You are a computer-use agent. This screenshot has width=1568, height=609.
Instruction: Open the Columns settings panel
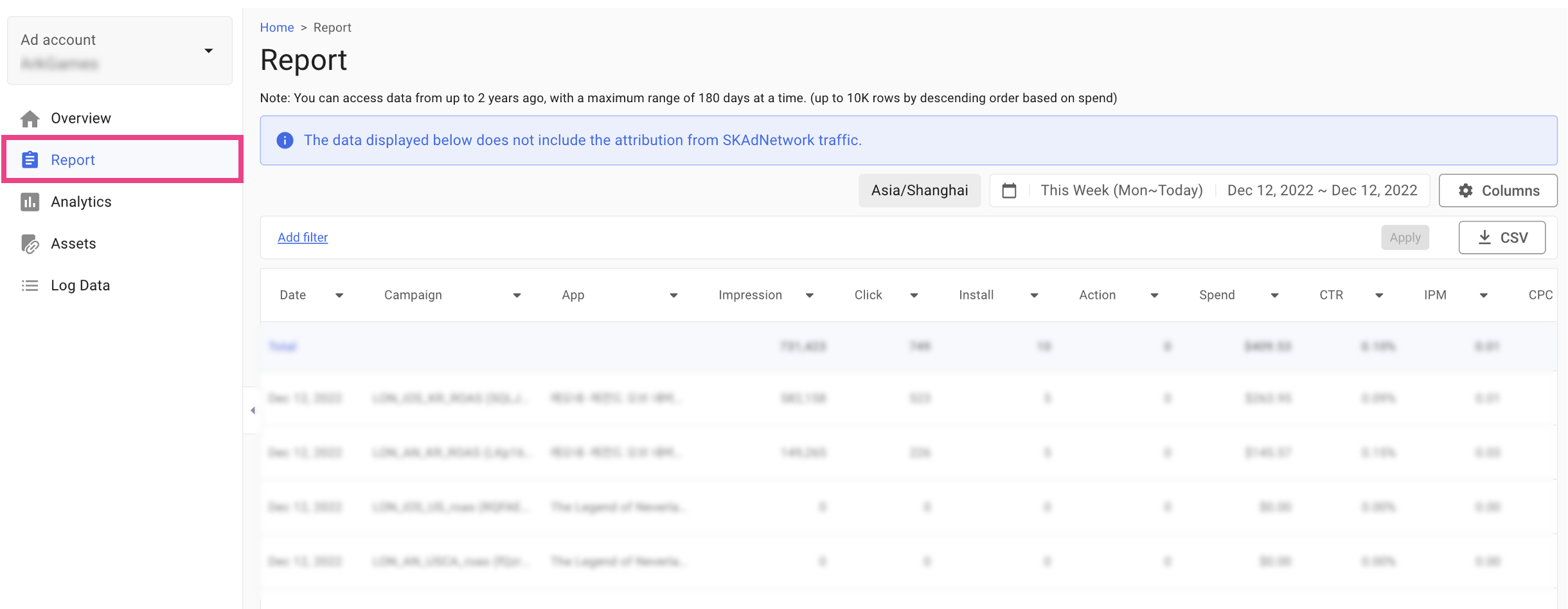[x=1498, y=190]
